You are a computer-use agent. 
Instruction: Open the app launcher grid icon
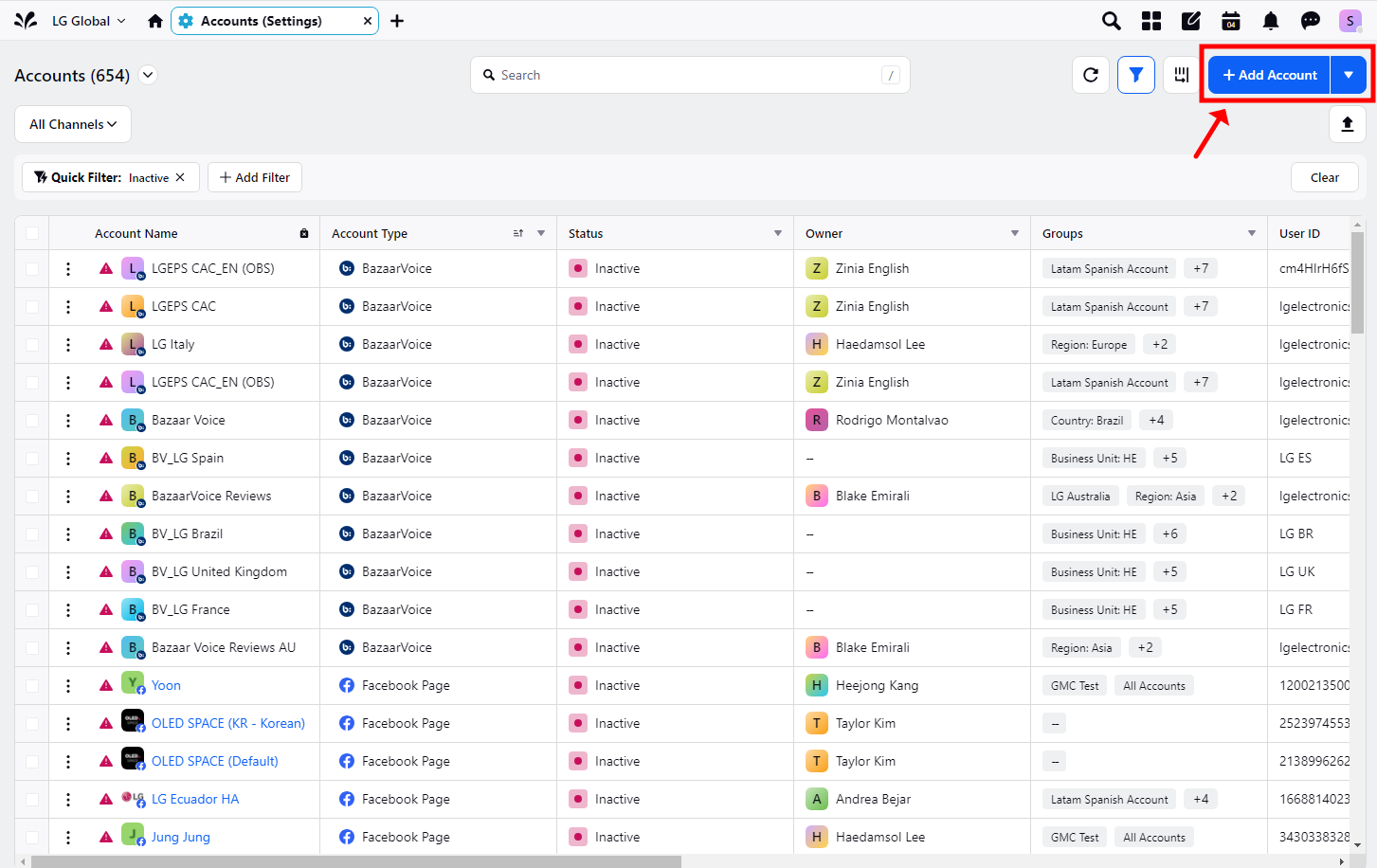(x=1151, y=21)
